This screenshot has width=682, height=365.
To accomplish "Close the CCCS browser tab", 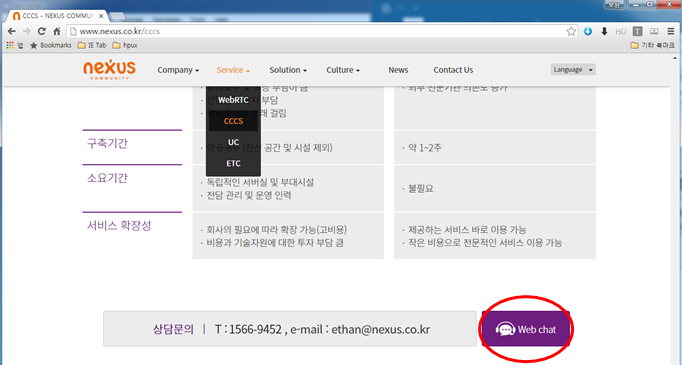I will click(101, 16).
